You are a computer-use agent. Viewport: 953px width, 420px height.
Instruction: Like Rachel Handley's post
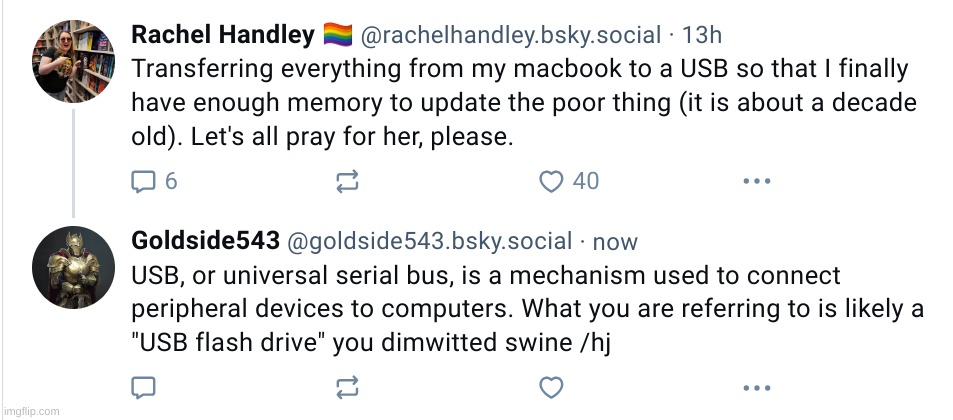[551, 181]
